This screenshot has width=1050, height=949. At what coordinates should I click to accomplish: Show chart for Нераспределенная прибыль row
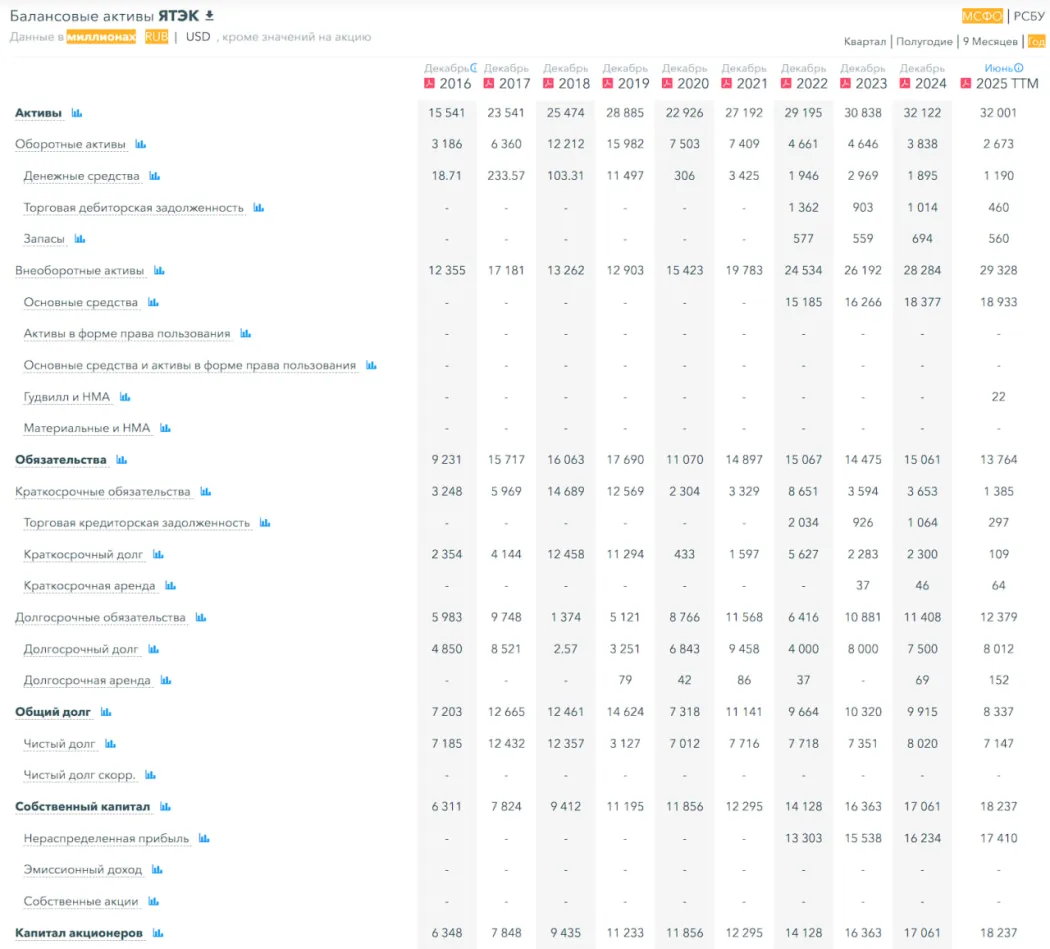pyautogui.click(x=204, y=838)
